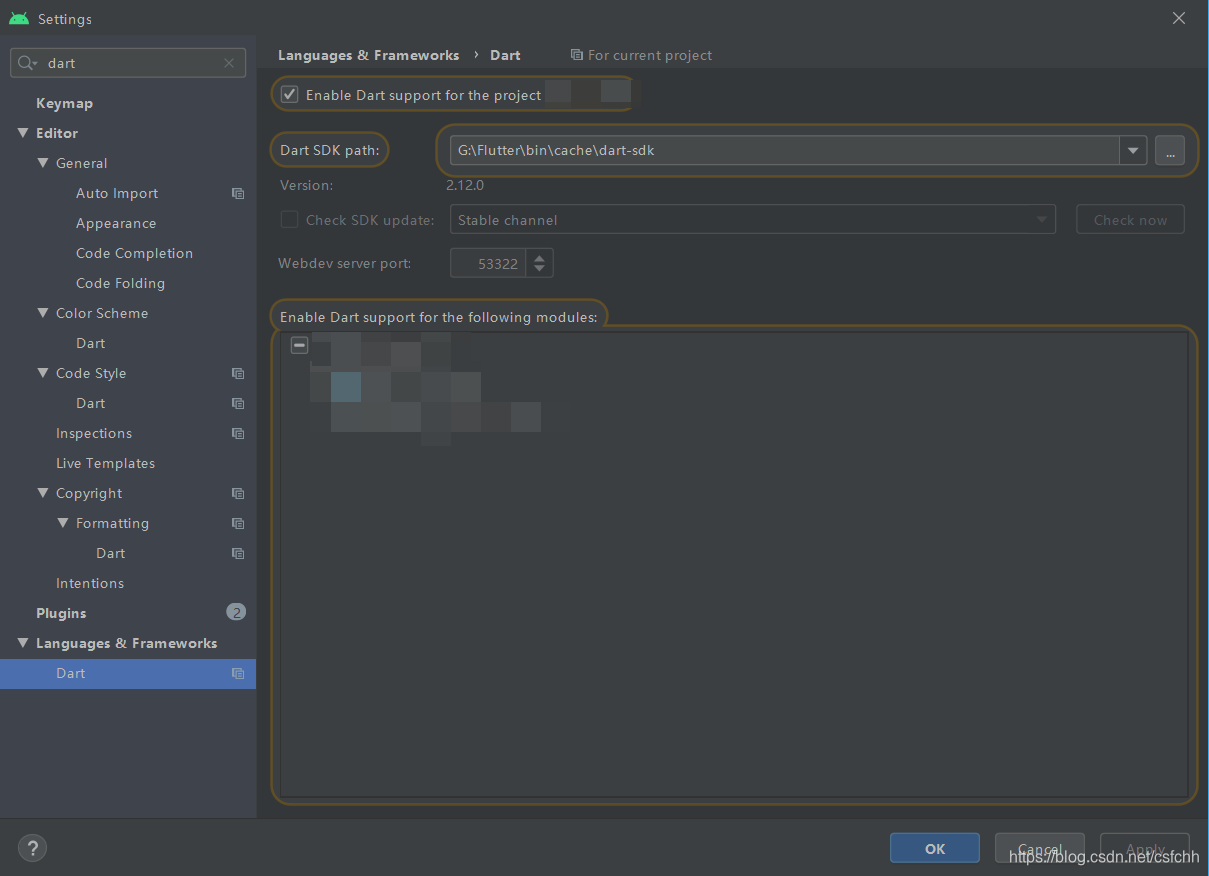The width and height of the screenshot is (1209, 876).
Task: Collapse the Color Scheme node
Action: click(x=43, y=313)
